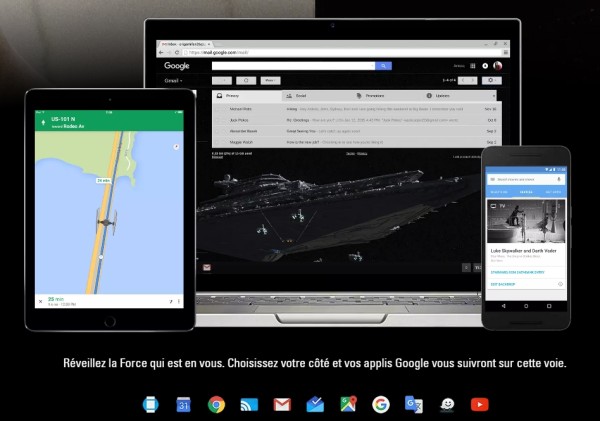Screen dimensions: 600x421
Task: Tap the TIE fighter marker on map
Action: [106, 222]
